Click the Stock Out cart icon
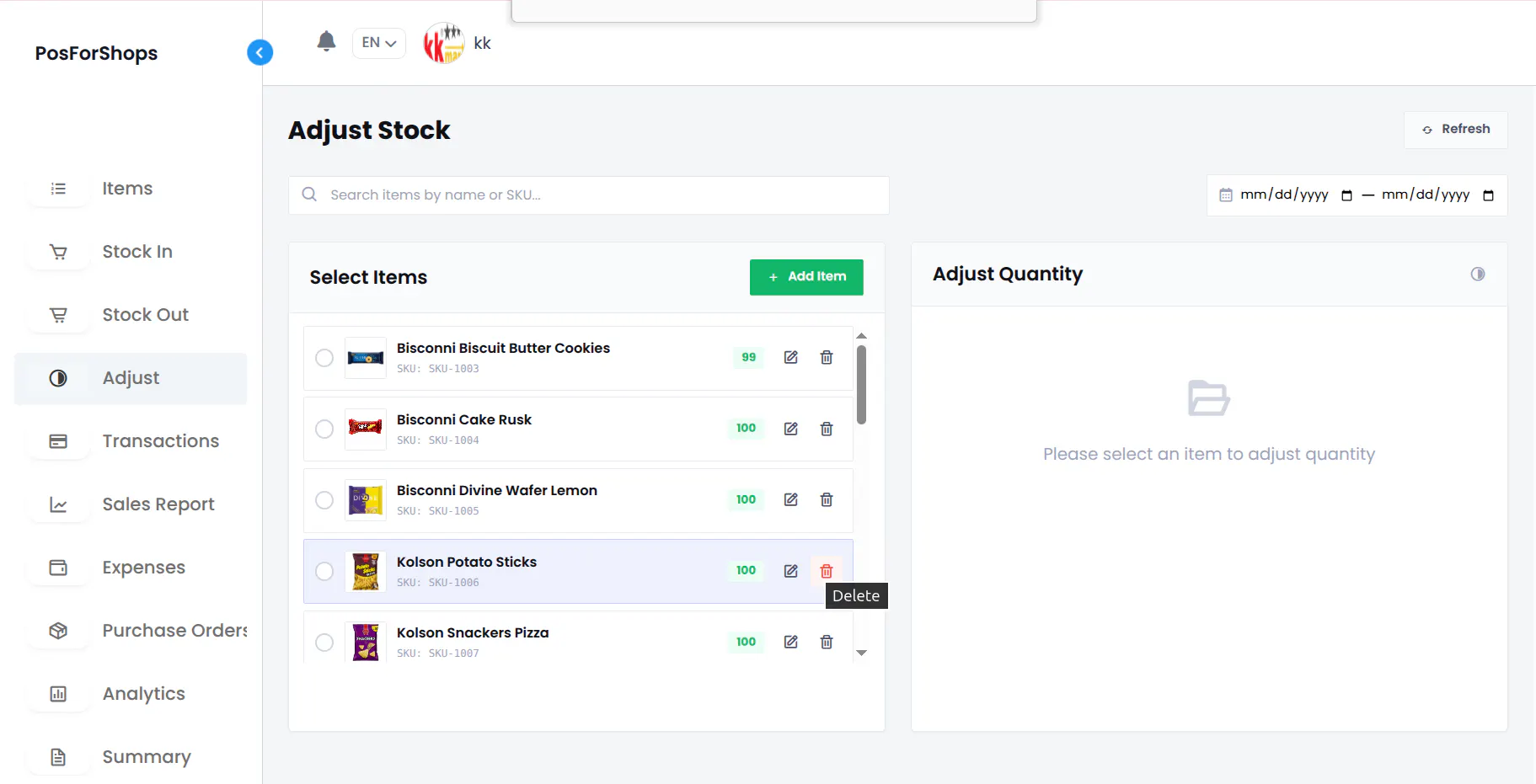1536x784 pixels. coord(58,315)
